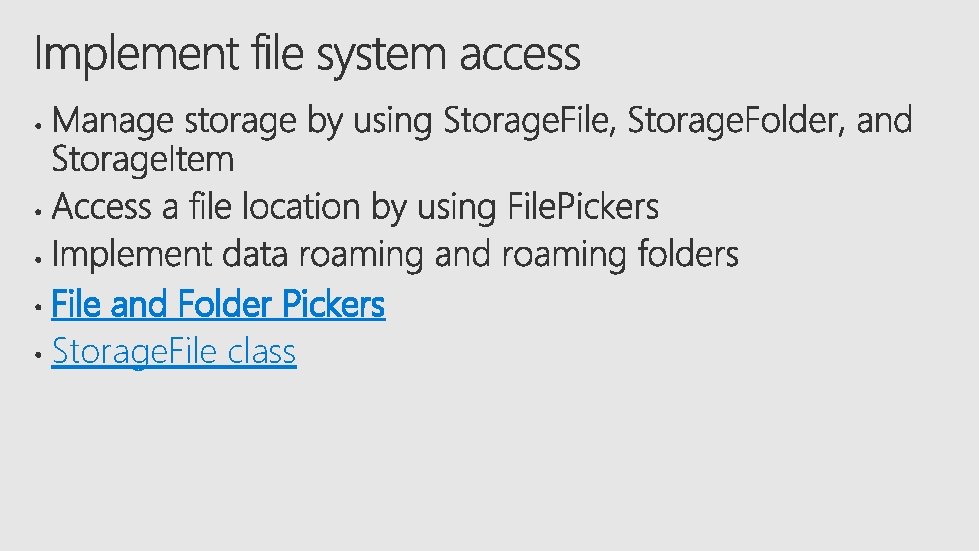Click the word FilePickers in the second bullet
979x551 pixels.
click(583, 207)
